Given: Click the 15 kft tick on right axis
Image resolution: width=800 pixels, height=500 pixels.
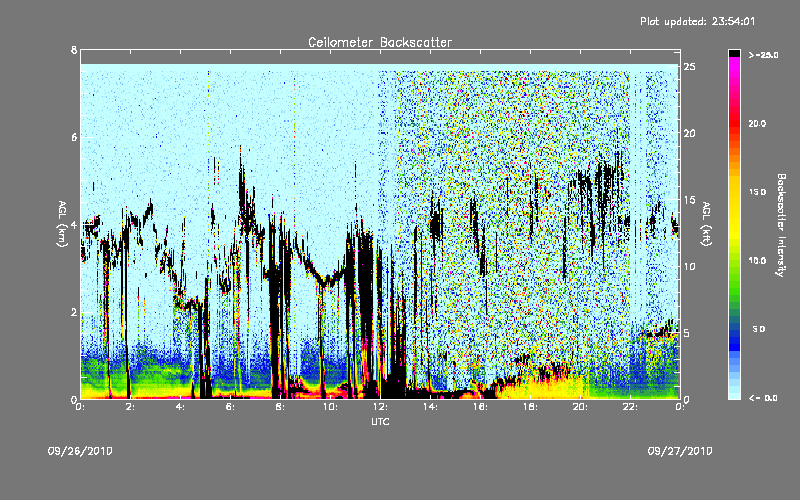Looking at the screenshot, I should 690,200.
